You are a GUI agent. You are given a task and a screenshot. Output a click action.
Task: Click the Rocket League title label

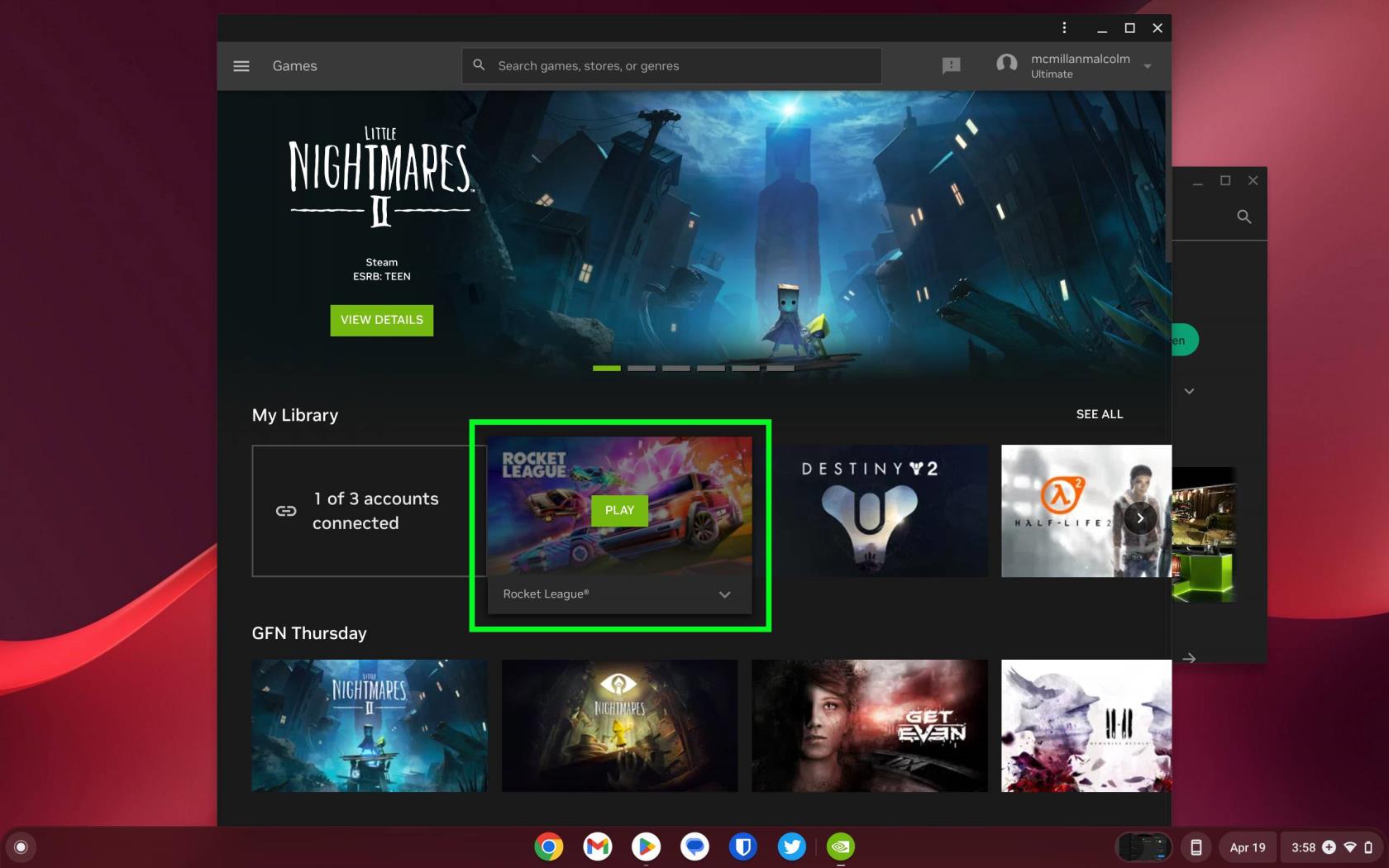(546, 594)
